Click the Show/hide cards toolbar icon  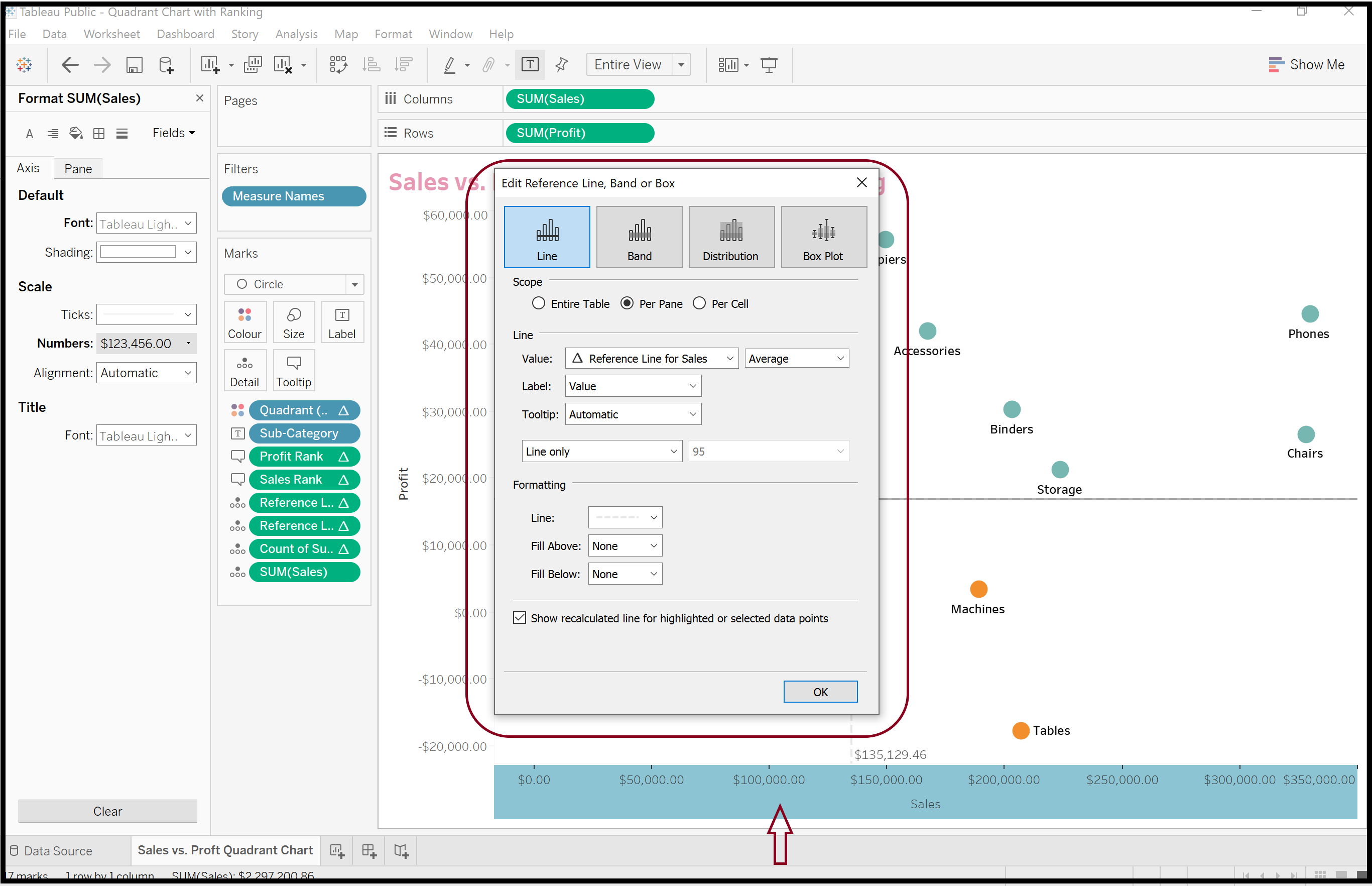point(728,65)
